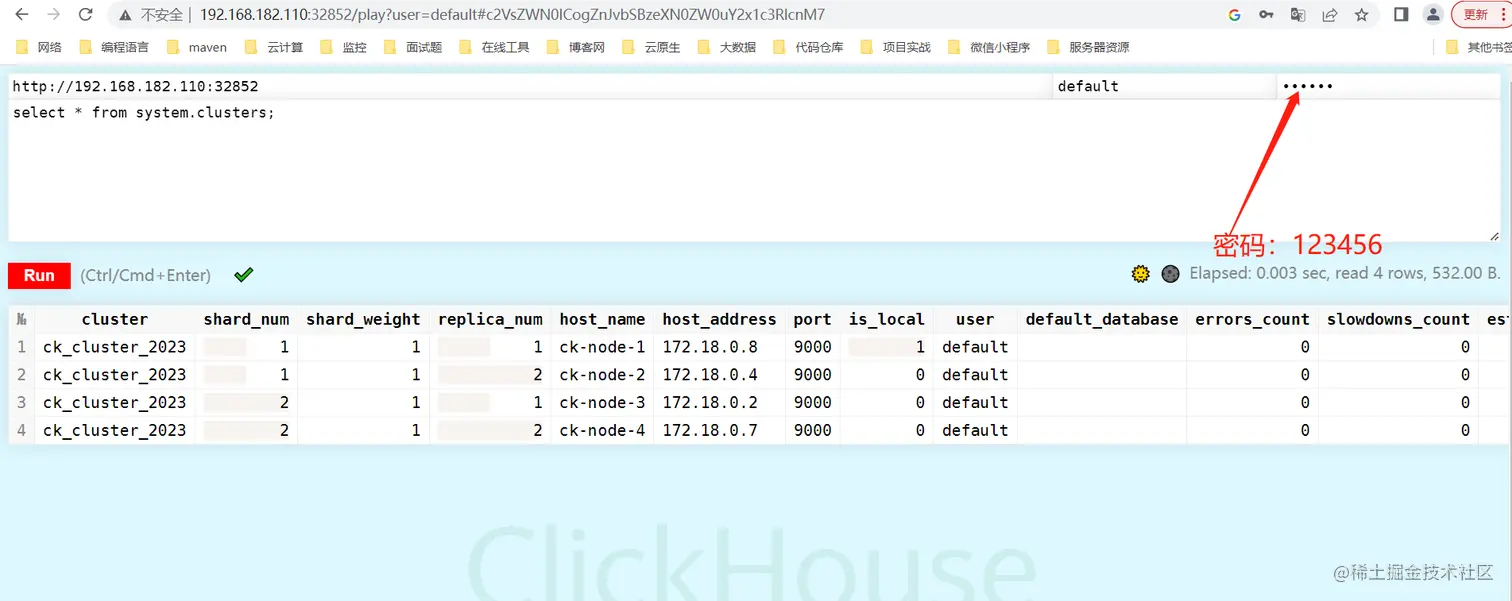This screenshot has height=601, width=1512.
Task: Click the 172.18.0.8 host address cell
Action: tap(719, 347)
